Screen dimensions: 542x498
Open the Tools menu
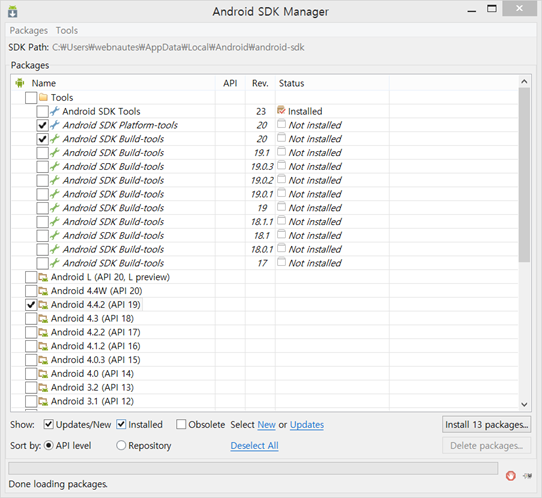[67, 31]
